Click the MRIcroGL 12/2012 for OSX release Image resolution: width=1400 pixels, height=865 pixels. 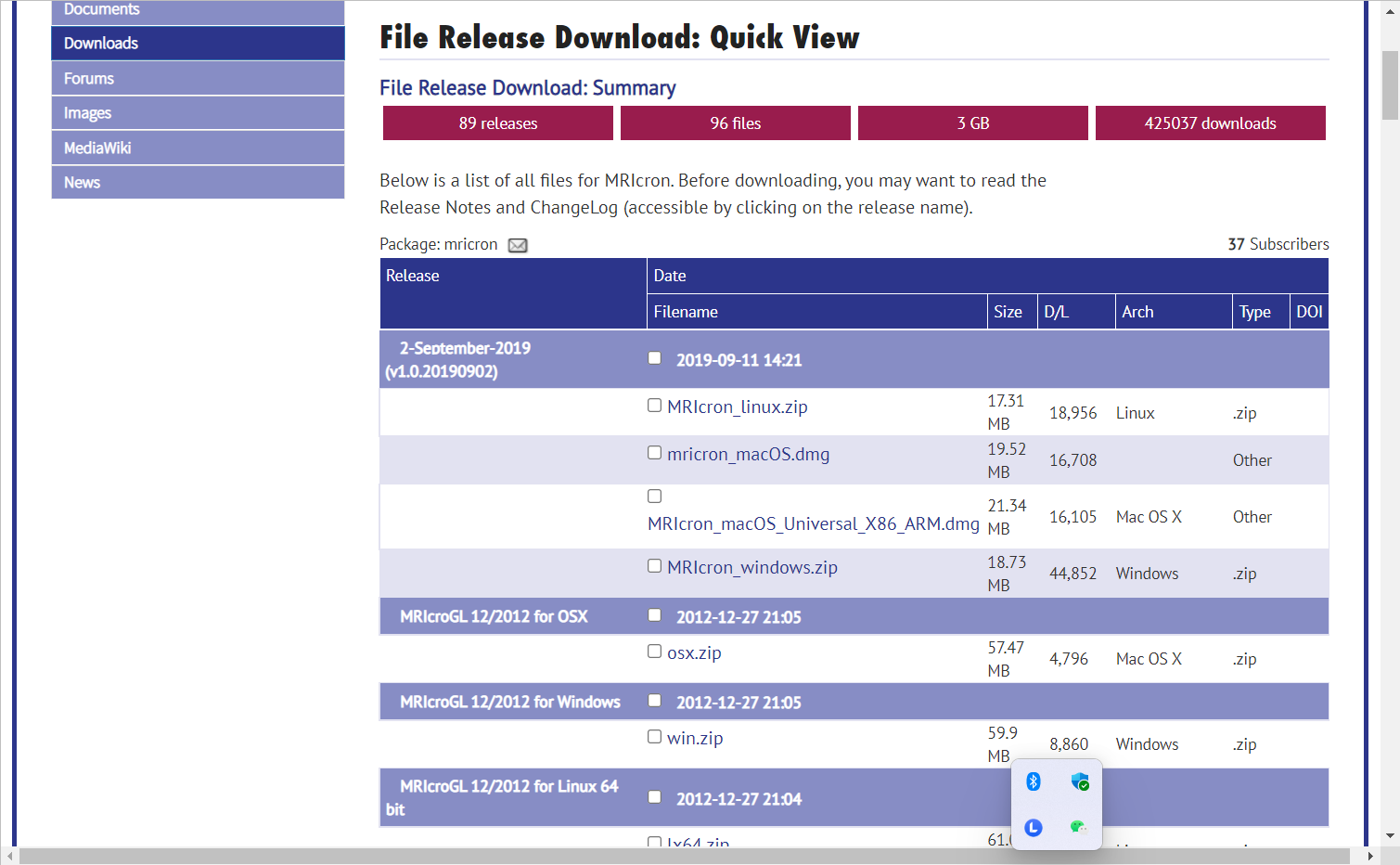494,617
